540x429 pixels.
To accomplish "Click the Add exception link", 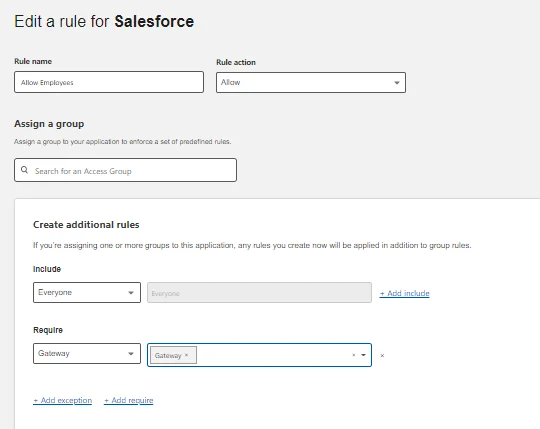I will point(62,400).
